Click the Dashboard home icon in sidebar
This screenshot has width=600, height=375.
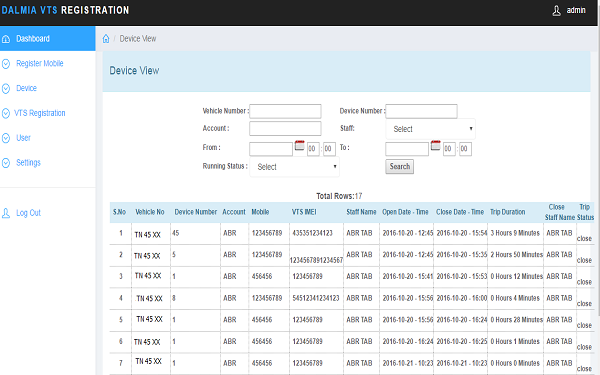(6, 39)
